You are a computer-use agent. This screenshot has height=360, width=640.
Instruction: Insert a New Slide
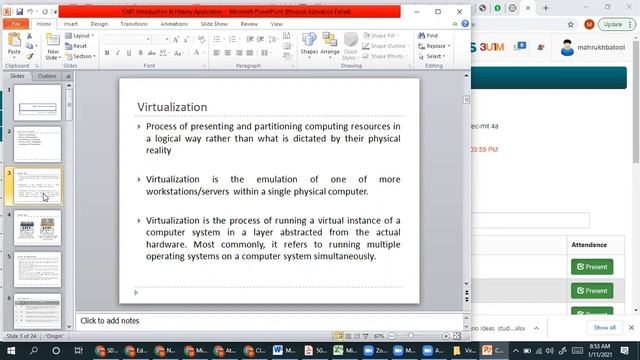[53, 46]
